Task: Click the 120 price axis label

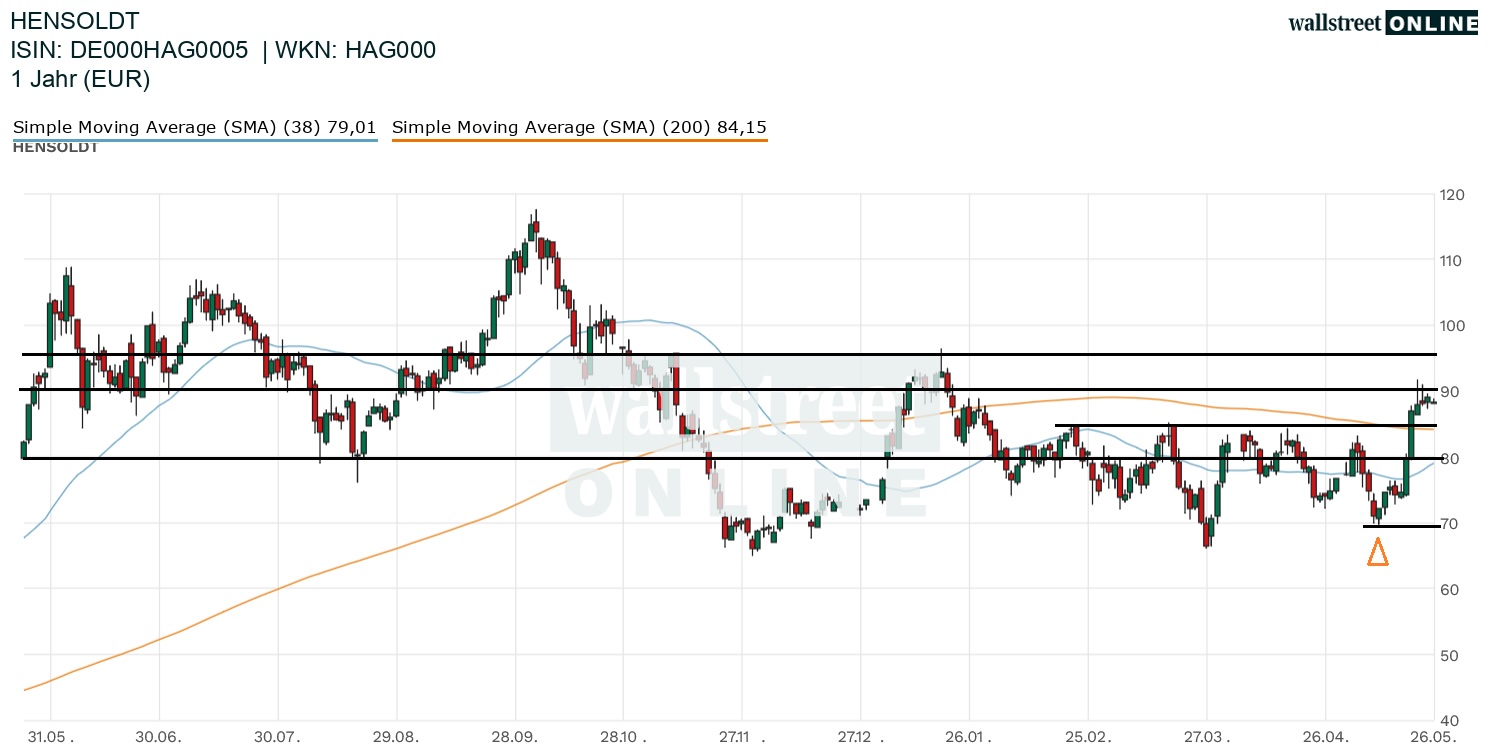Action: coord(1451,195)
